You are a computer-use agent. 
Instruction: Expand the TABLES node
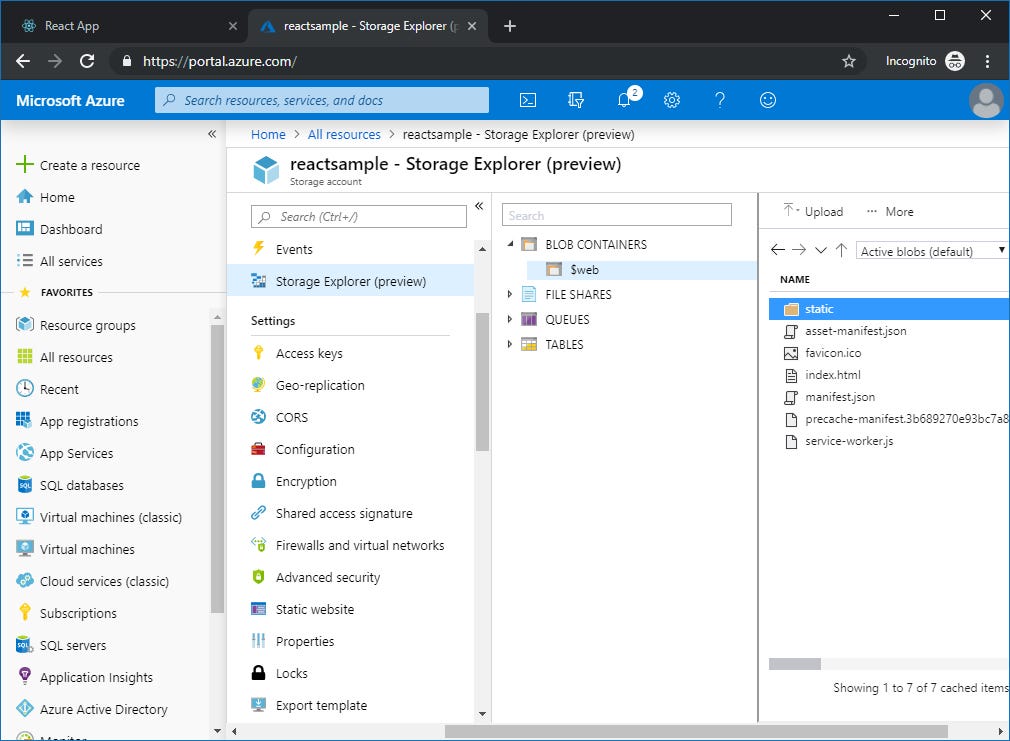(x=510, y=345)
